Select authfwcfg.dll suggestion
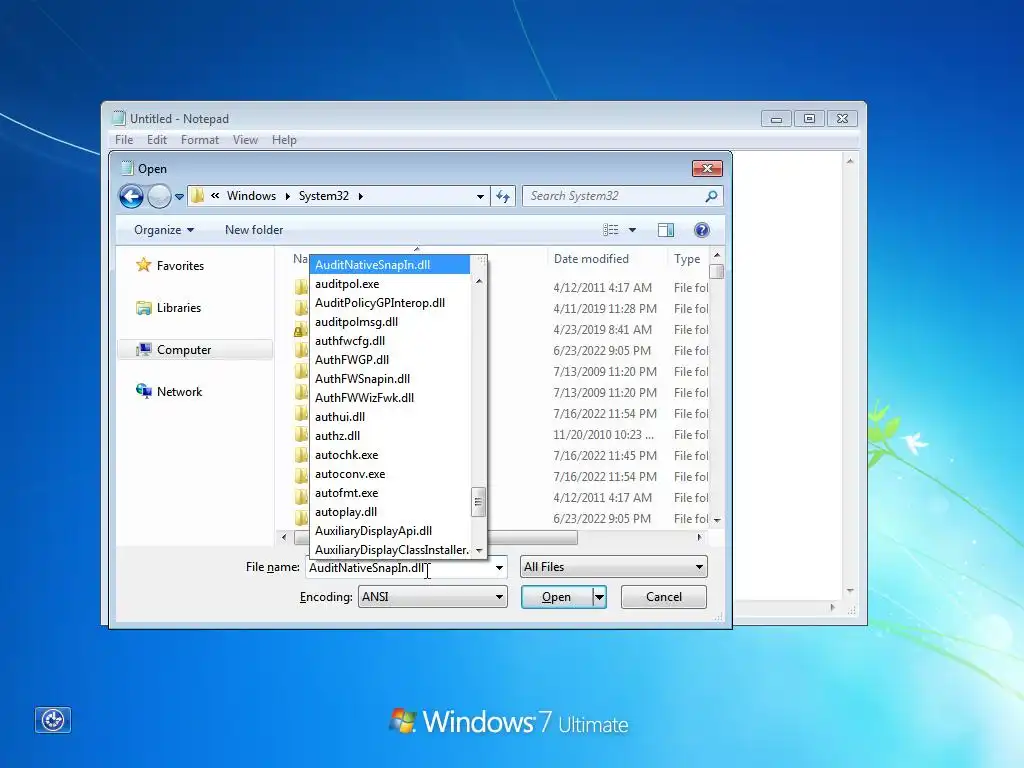The image size is (1024, 768). (x=390, y=340)
